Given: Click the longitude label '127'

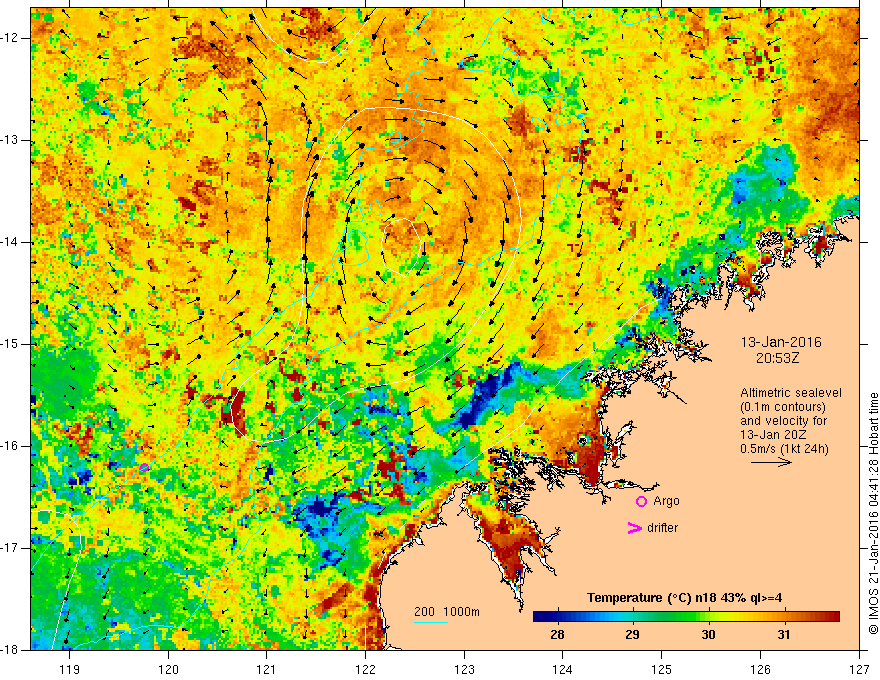Looking at the screenshot, I should pos(859,669).
